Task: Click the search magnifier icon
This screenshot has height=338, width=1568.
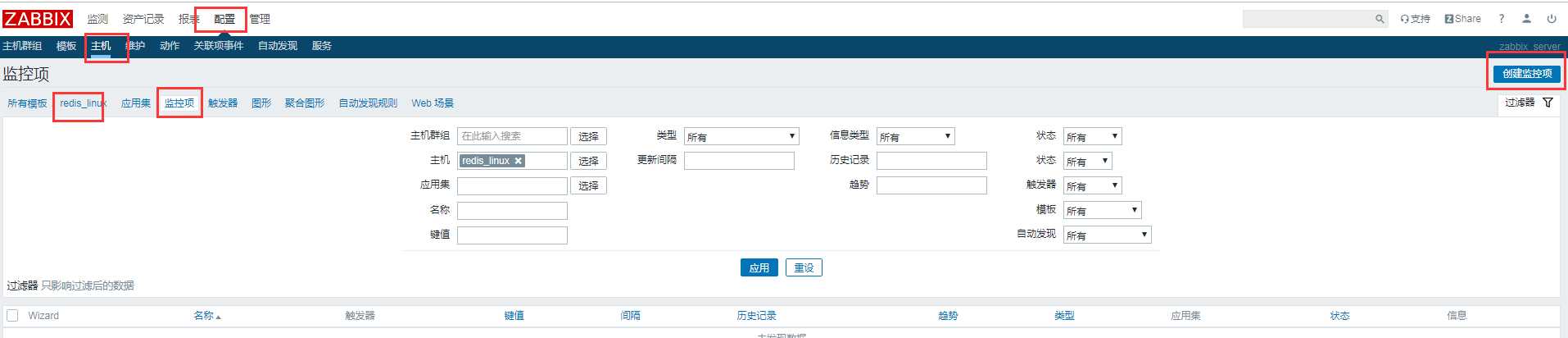Action: pyautogui.click(x=1380, y=19)
